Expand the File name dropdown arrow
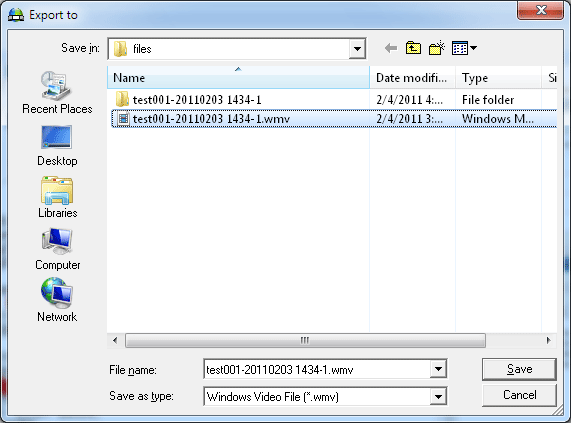 [x=438, y=369]
